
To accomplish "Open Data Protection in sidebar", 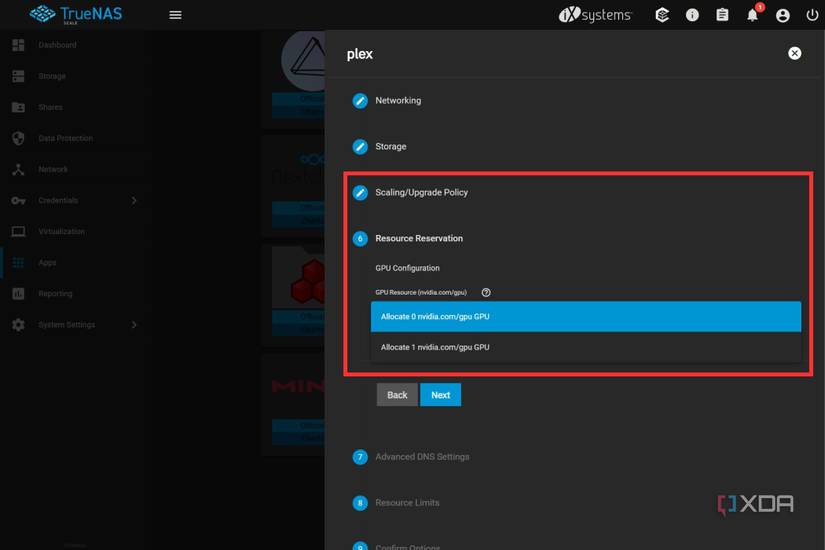I will 66,138.
